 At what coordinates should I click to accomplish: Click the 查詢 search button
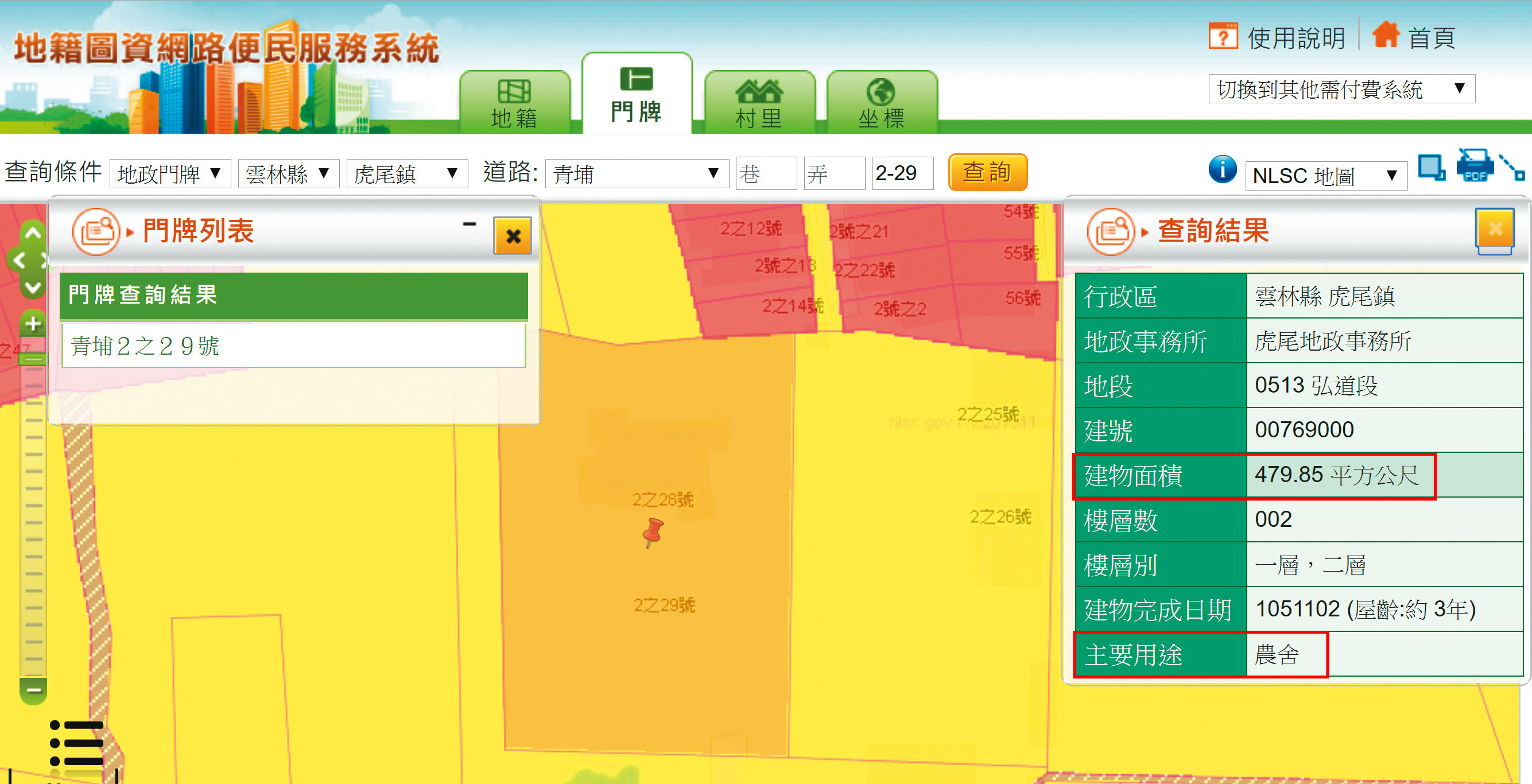click(987, 172)
